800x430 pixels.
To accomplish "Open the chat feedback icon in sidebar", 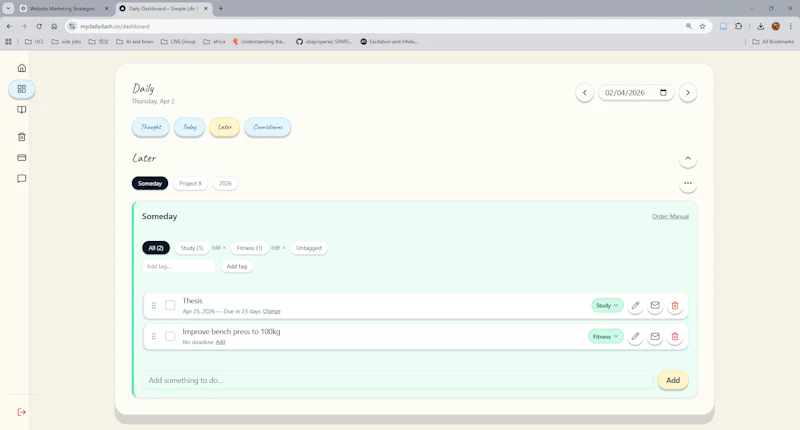I will pos(21,179).
